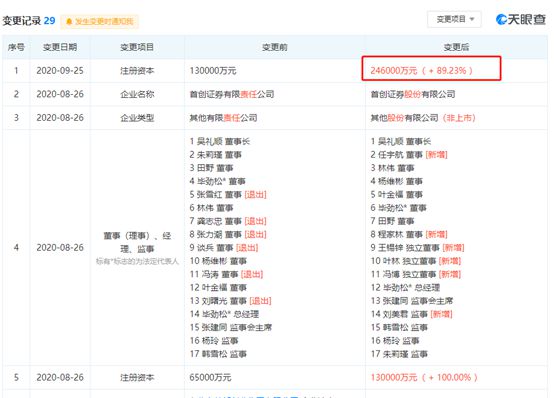Click 注册资本 in row 5
This screenshot has height=398, width=554.
point(137,377)
